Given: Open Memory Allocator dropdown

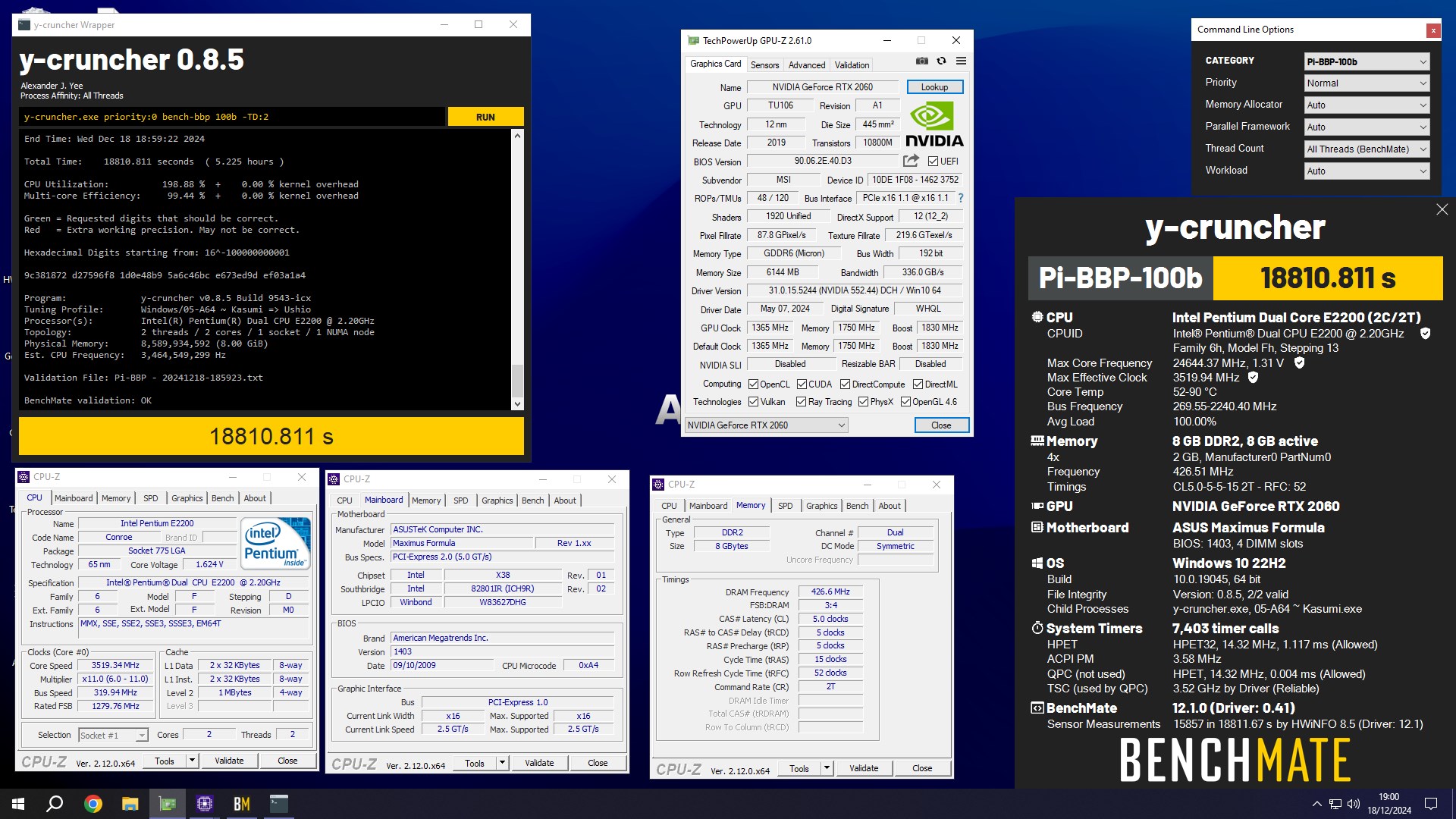Looking at the screenshot, I should (x=1367, y=105).
